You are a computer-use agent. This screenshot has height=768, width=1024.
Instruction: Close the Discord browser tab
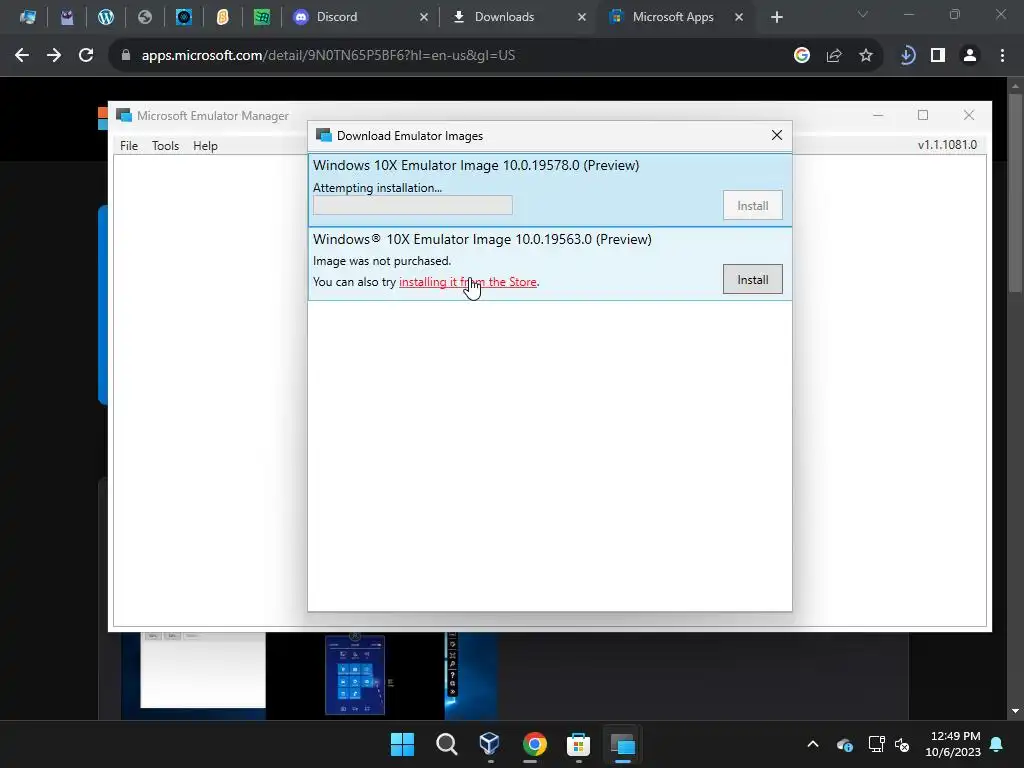(x=424, y=17)
